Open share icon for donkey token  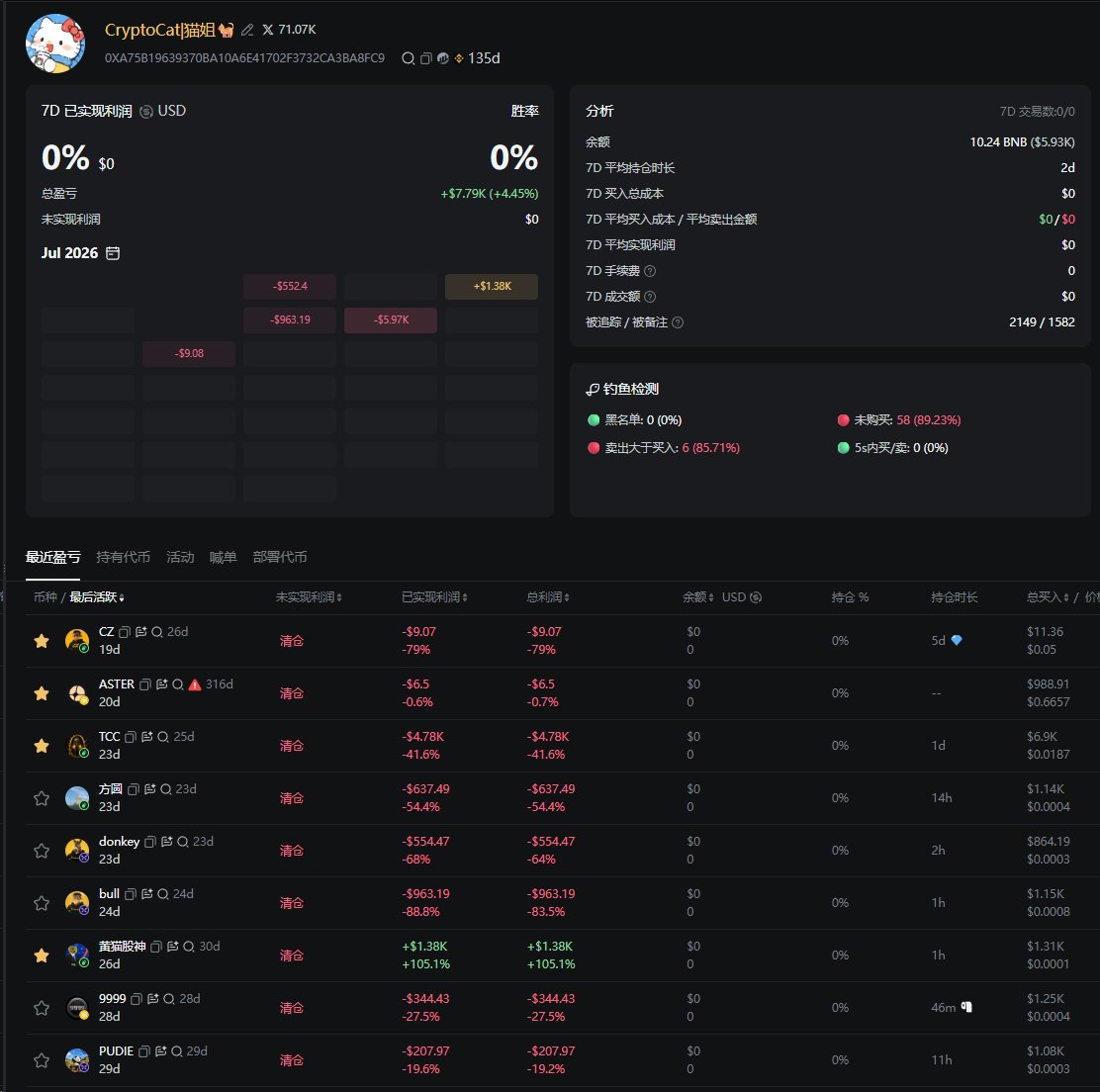click(167, 842)
